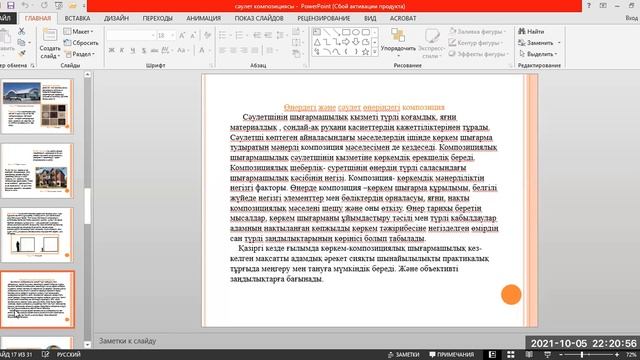Open font name combo box
Screen dimensions: 640x360
(131, 36)
